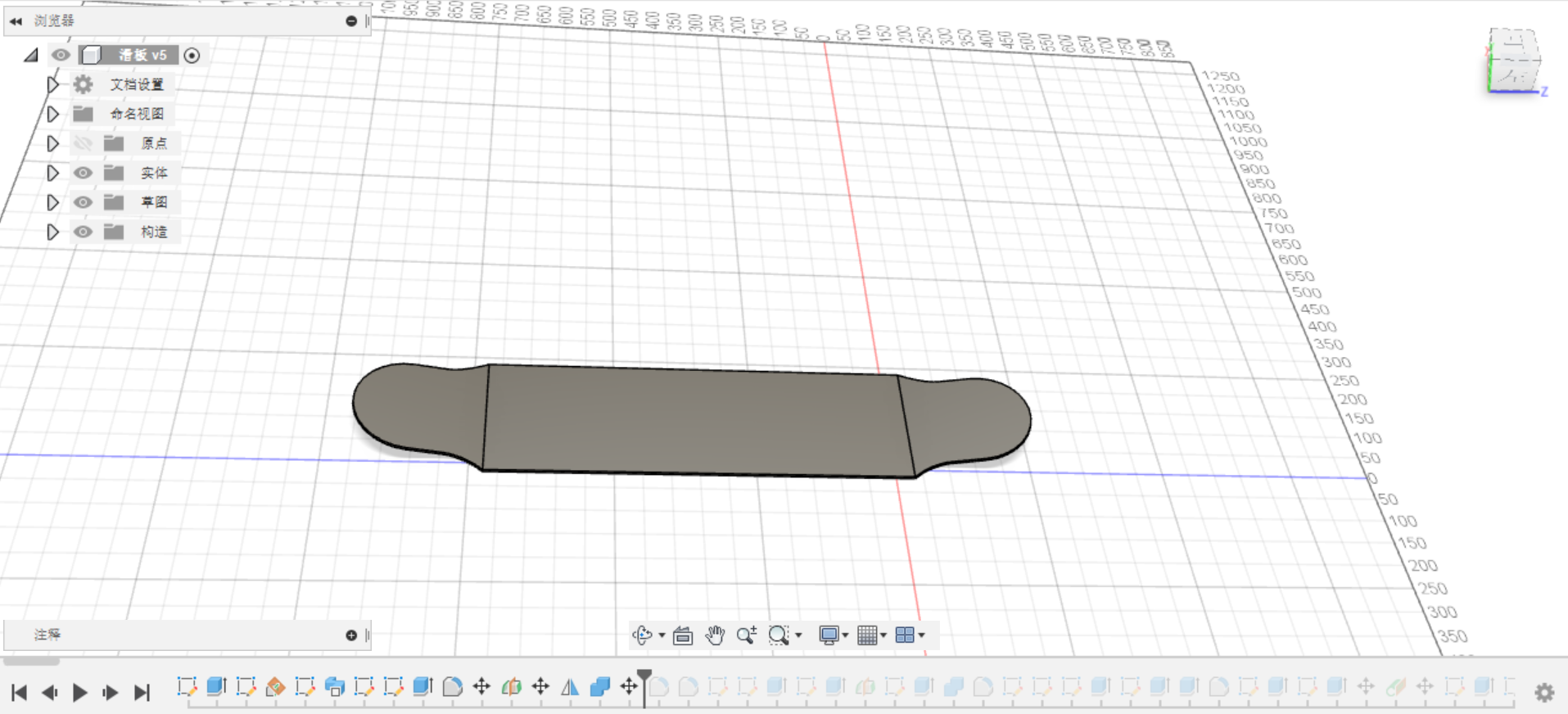Select the Zoom magnifier with plus-minus
This screenshot has width=1568, height=714.
(x=746, y=635)
